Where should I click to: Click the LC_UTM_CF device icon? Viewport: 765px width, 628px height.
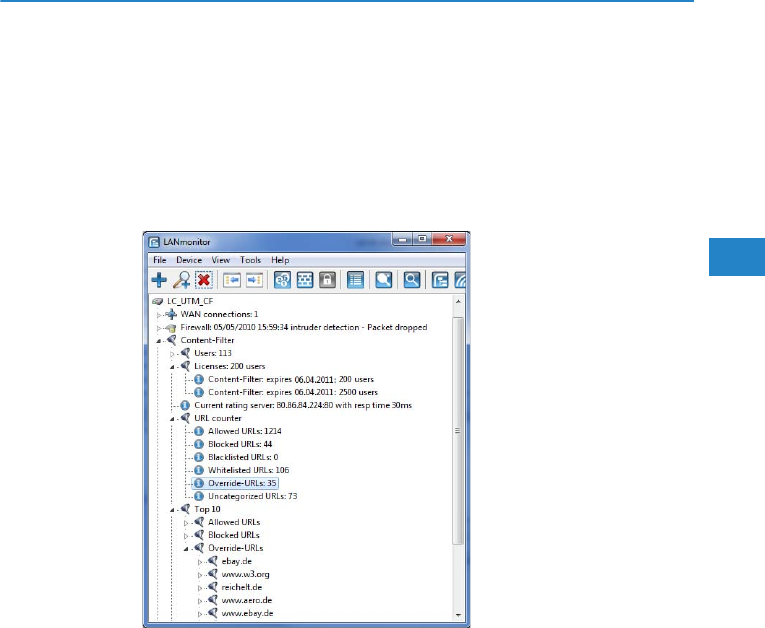click(x=157, y=302)
